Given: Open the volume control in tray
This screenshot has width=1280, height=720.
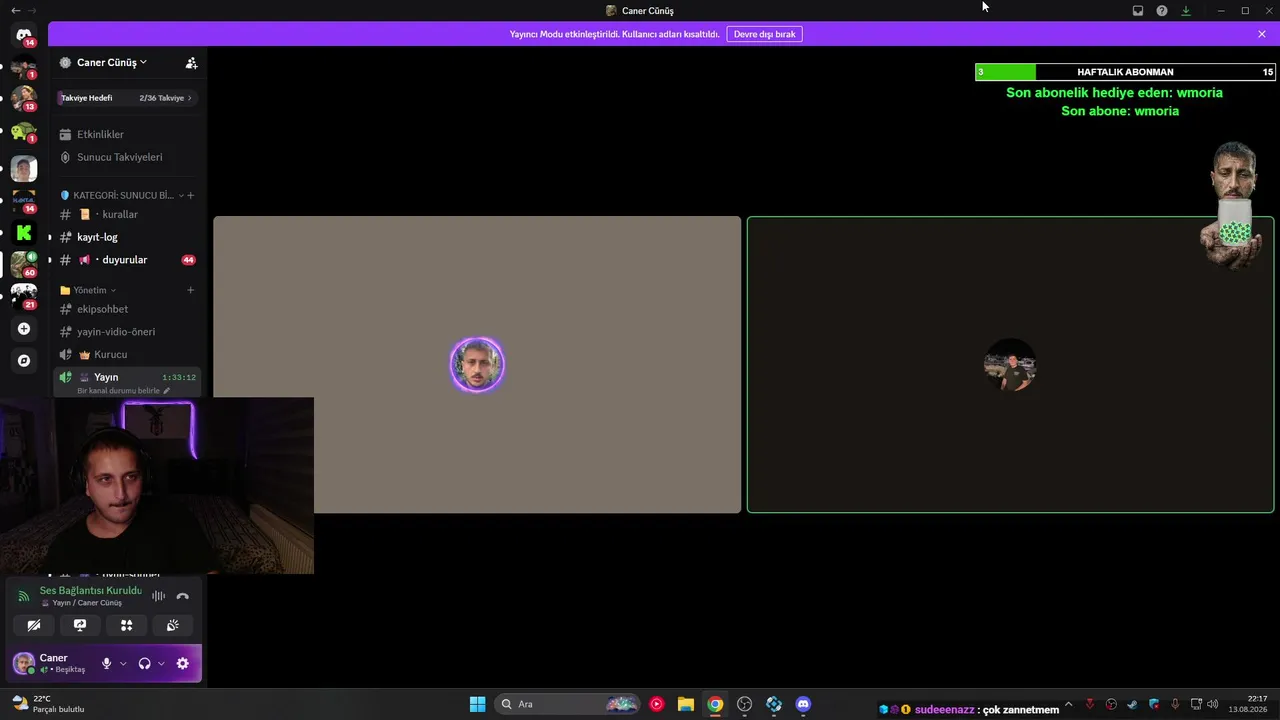Looking at the screenshot, I should point(1212,704).
